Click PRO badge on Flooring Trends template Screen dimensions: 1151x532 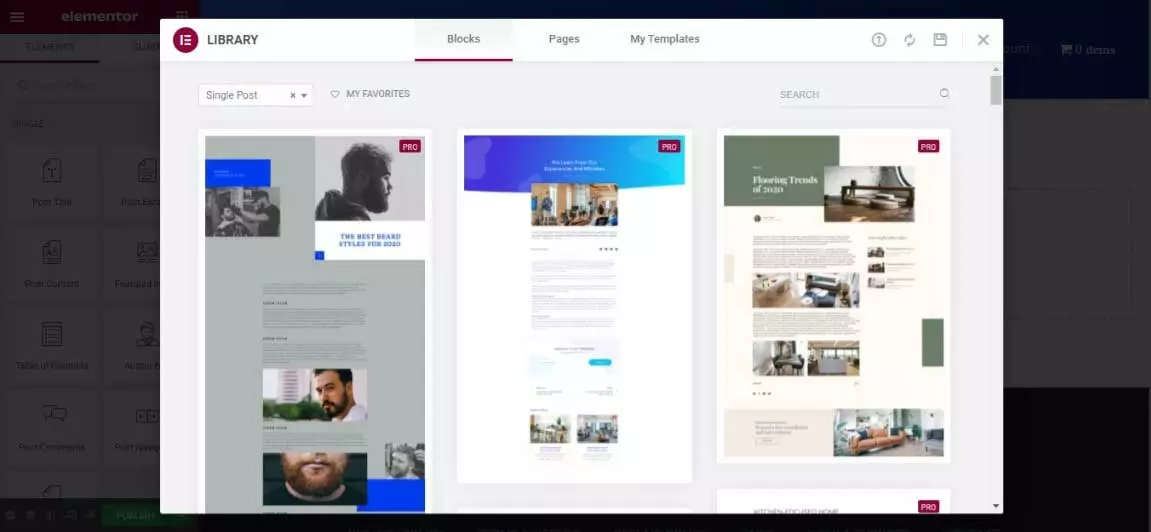tap(929, 147)
